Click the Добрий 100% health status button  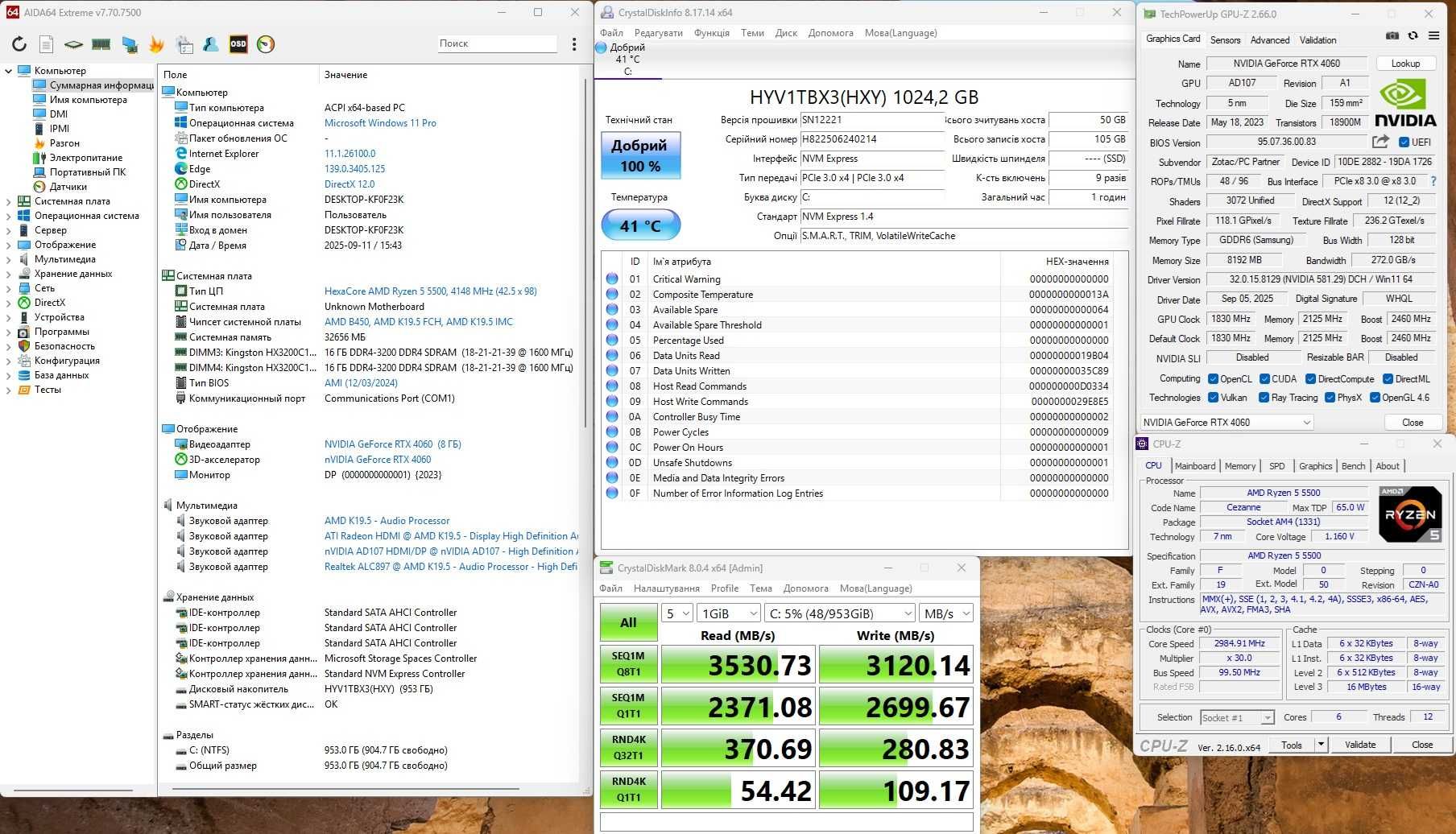pyautogui.click(x=640, y=155)
